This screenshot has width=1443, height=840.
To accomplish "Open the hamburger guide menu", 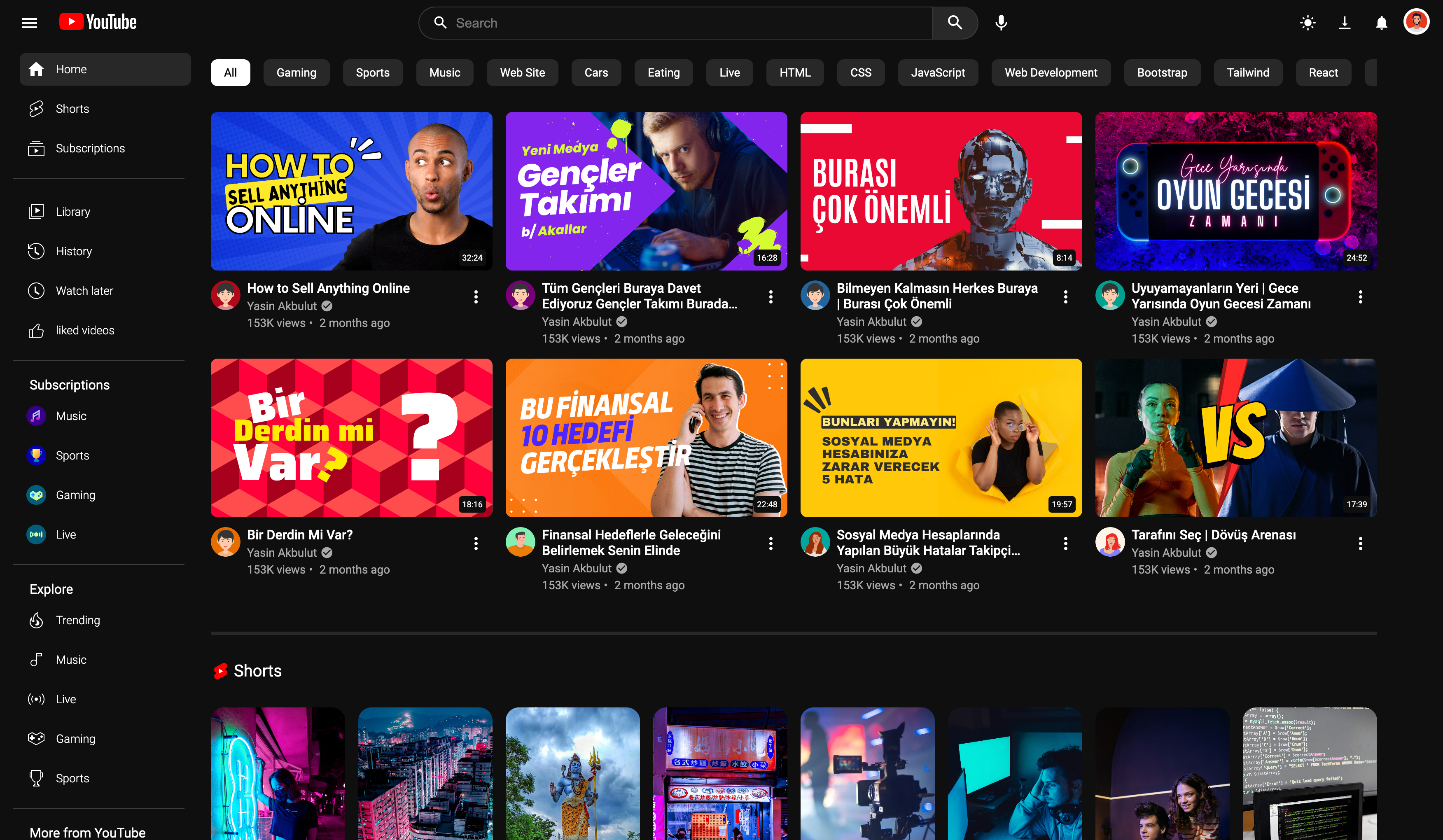I will point(29,23).
